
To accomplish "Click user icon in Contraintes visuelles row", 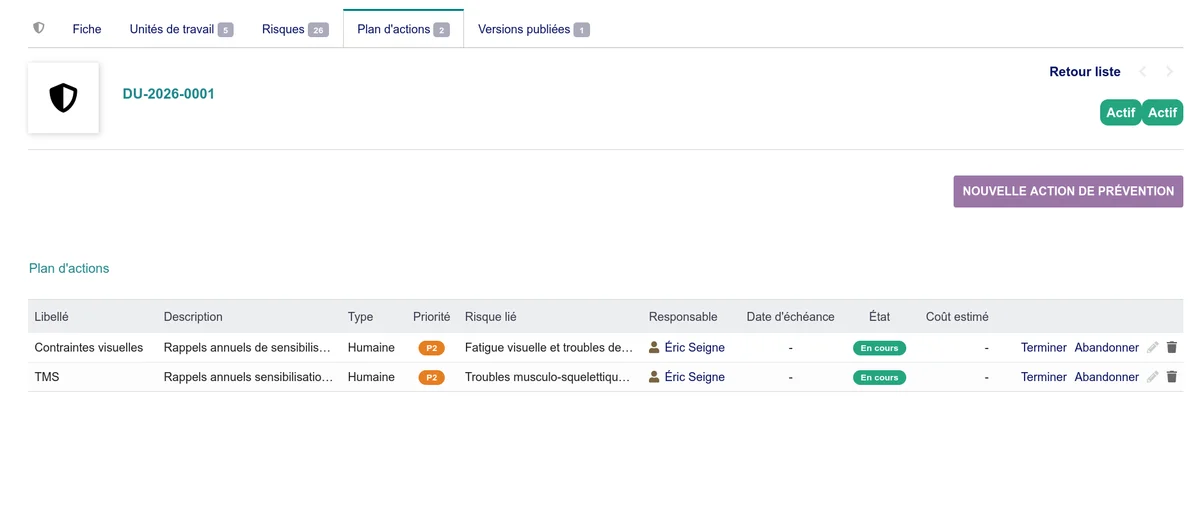I will pyautogui.click(x=655, y=348).
